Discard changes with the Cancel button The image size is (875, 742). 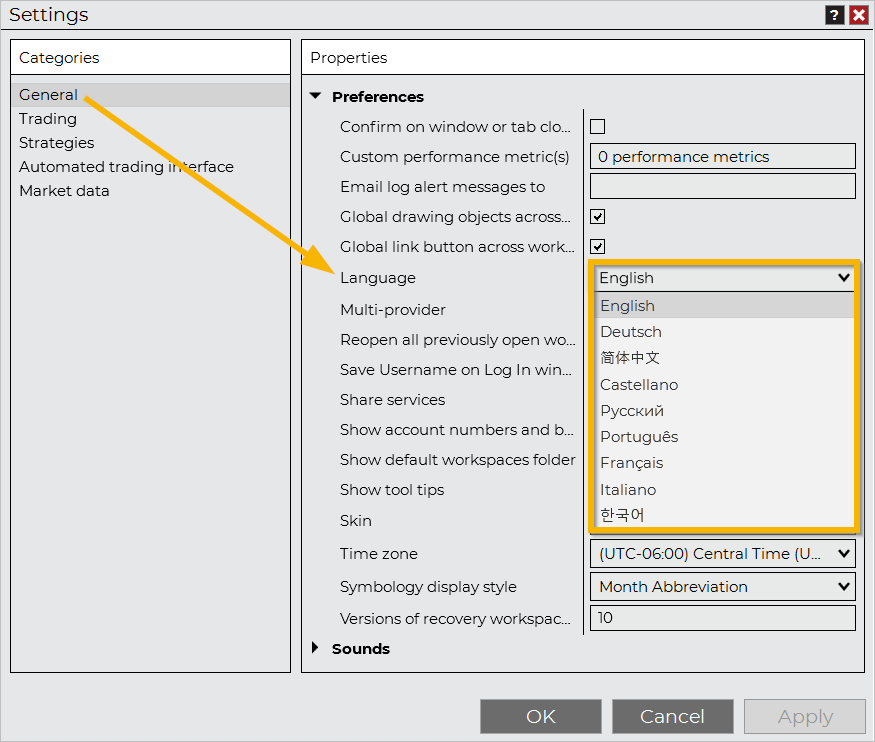click(x=672, y=716)
